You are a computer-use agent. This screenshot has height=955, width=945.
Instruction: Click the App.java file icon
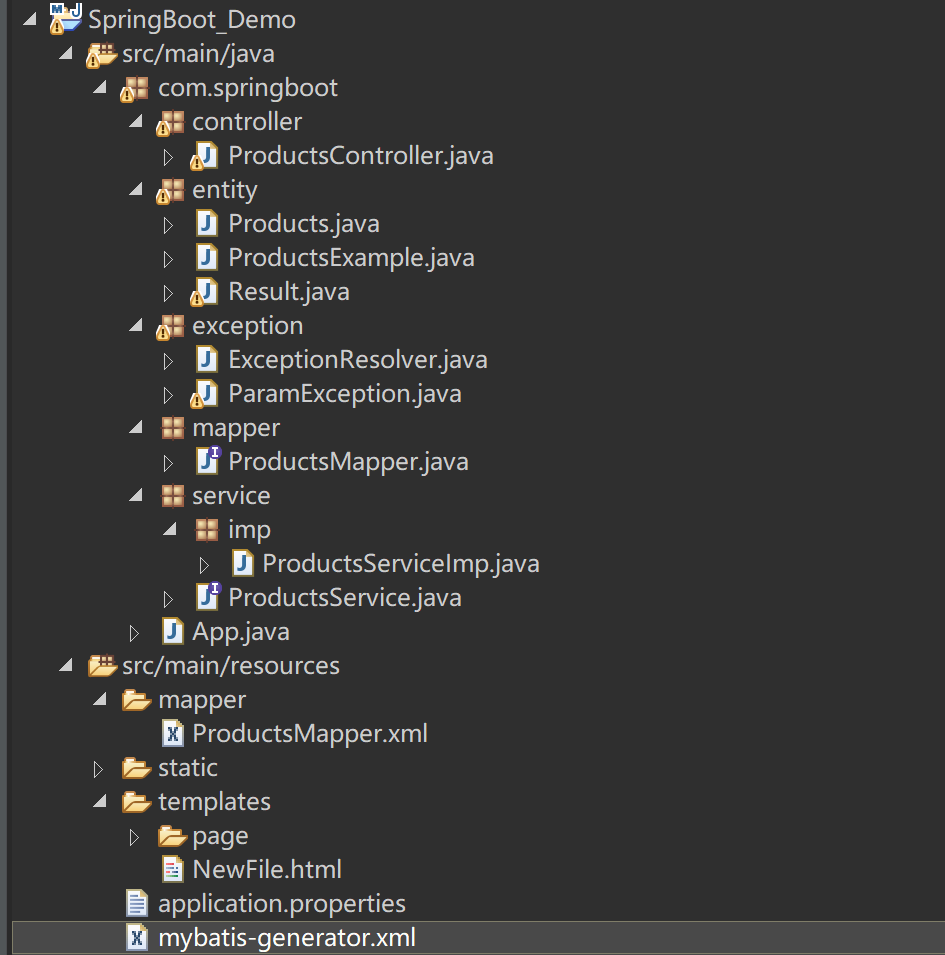pyautogui.click(x=173, y=632)
